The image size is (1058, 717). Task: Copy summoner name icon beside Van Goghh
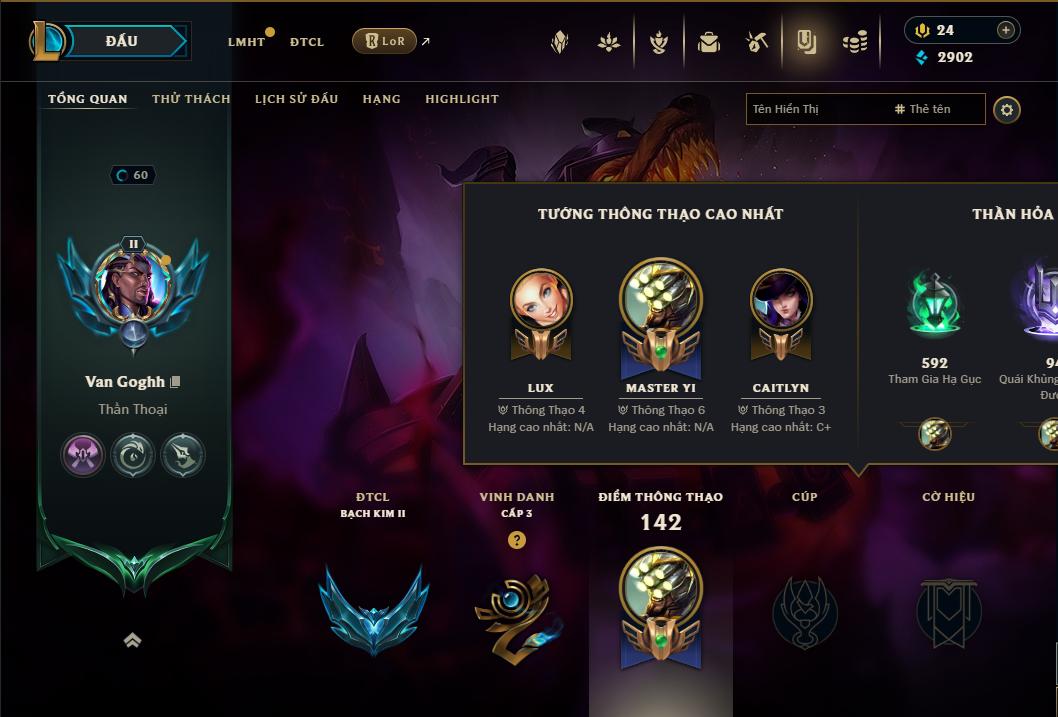[x=175, y=382]
